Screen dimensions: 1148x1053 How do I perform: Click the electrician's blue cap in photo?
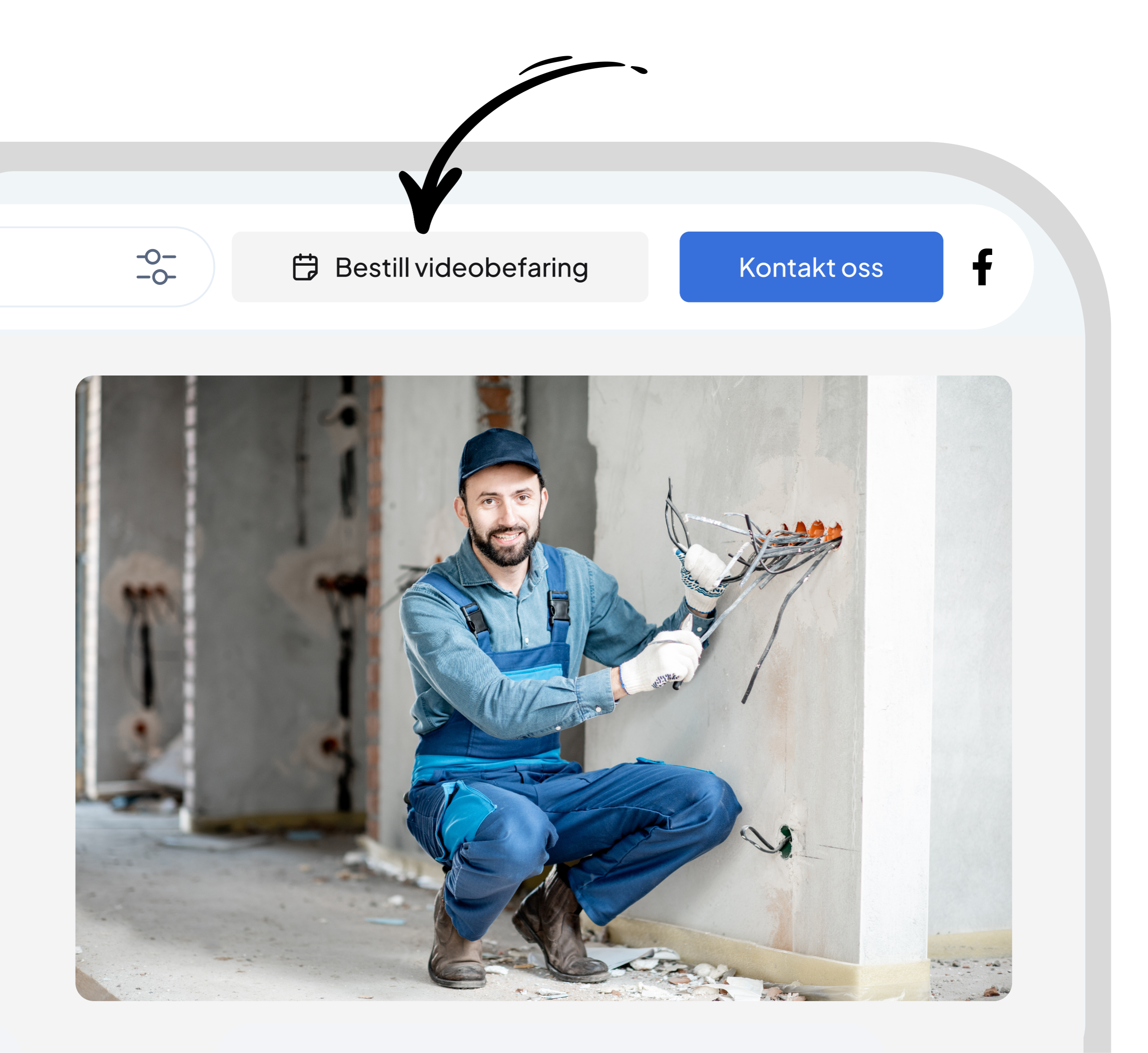pyautogui.click(x=498, y=453)
